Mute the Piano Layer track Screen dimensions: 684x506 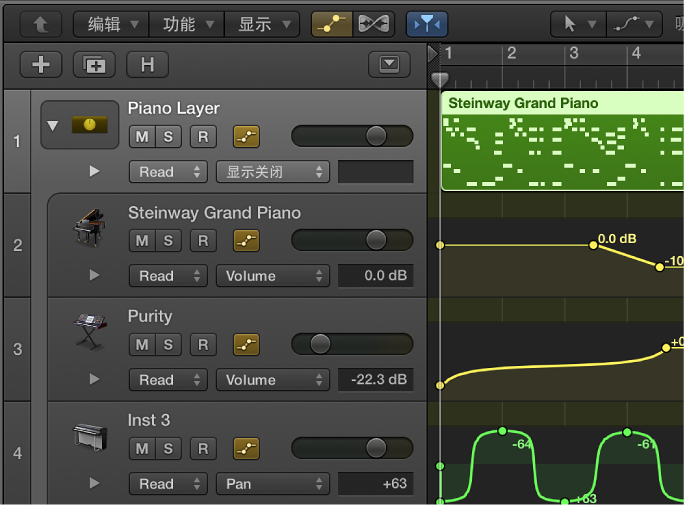(142, 137)
